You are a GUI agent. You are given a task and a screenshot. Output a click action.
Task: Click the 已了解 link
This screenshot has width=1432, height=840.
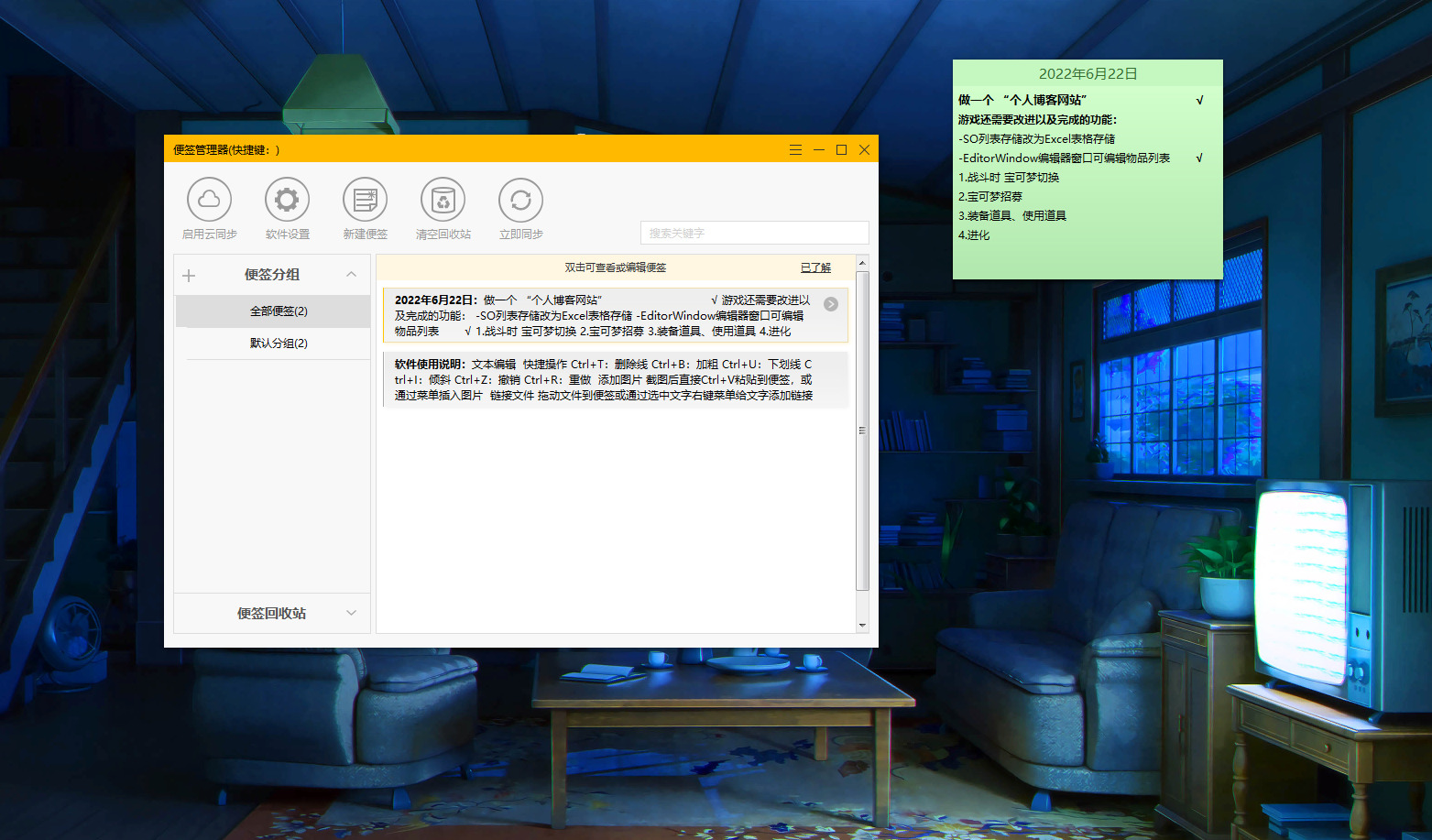(x=815, y=267)
